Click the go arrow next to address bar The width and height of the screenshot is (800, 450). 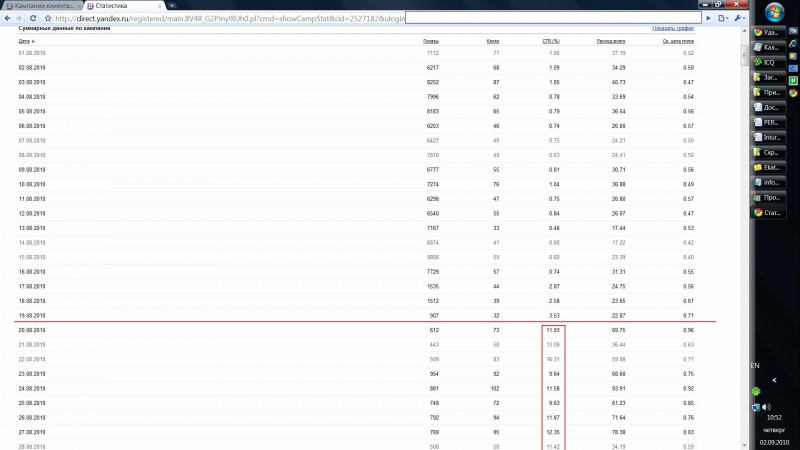(708, 18)
